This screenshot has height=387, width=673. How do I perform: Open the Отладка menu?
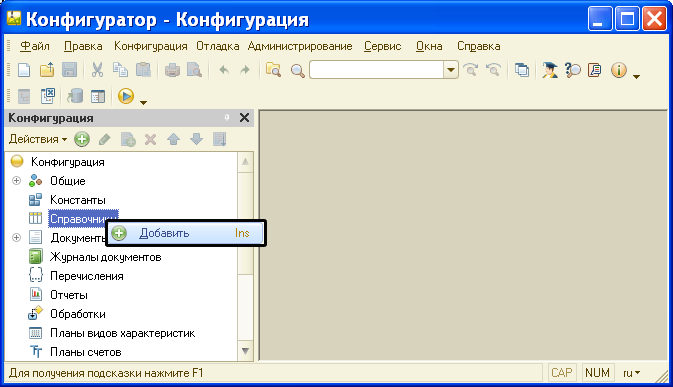(218, 46)
